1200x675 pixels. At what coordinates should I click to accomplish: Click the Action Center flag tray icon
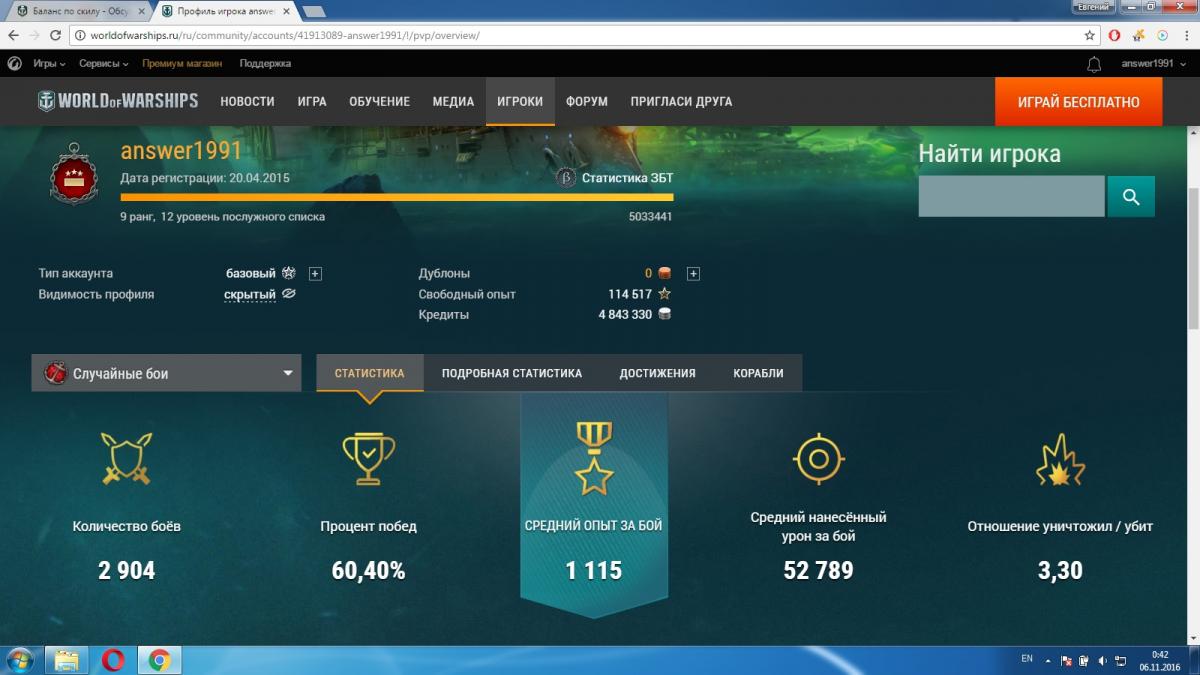click(1066, 660)
